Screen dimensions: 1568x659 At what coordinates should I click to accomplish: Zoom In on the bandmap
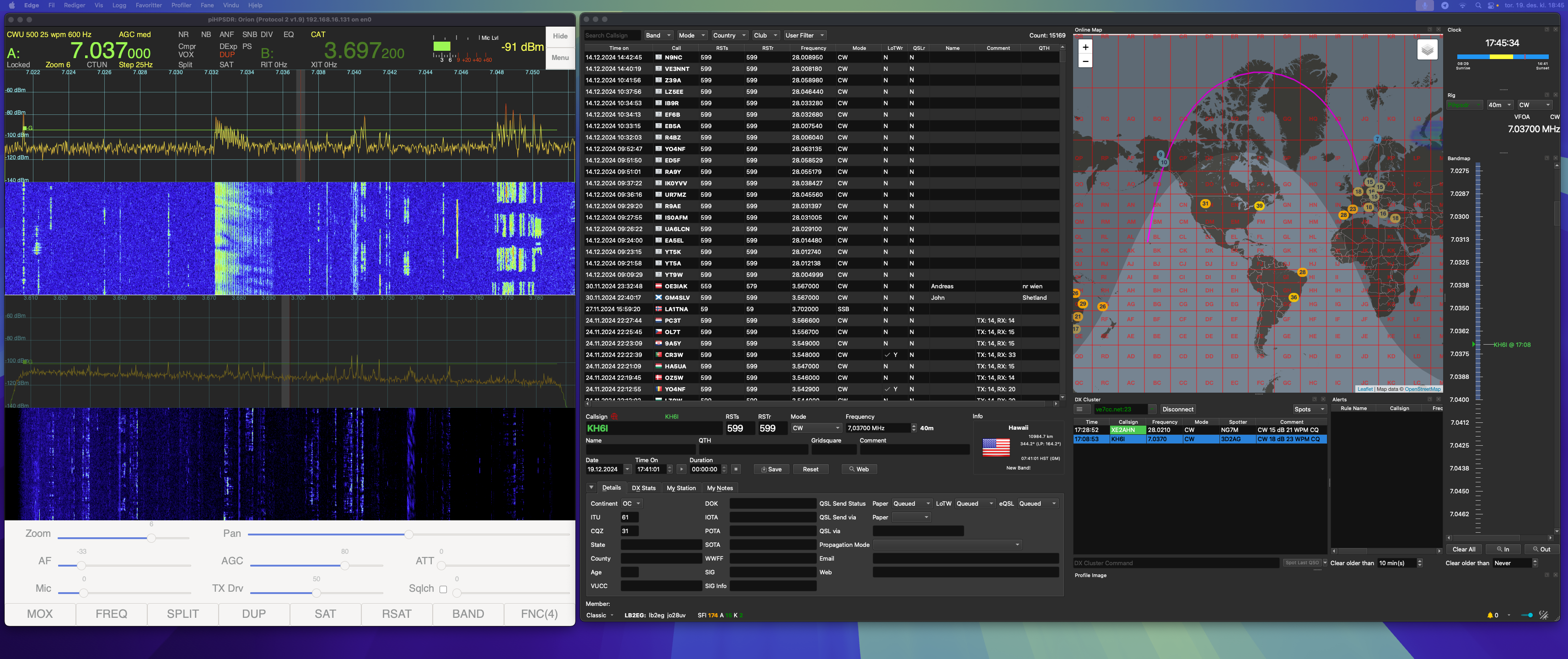(1503, 549)
